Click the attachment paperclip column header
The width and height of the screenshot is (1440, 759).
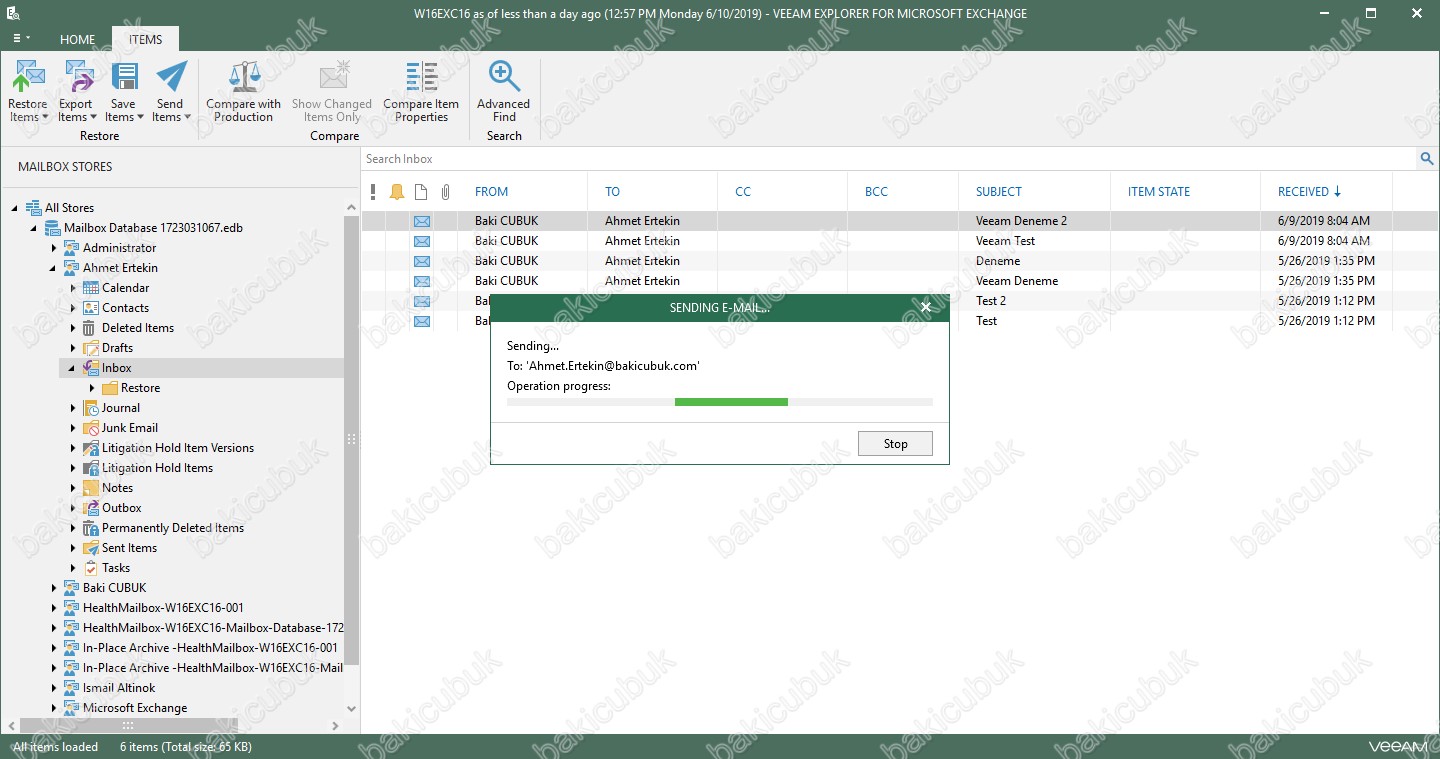click(x=446, y=192)
